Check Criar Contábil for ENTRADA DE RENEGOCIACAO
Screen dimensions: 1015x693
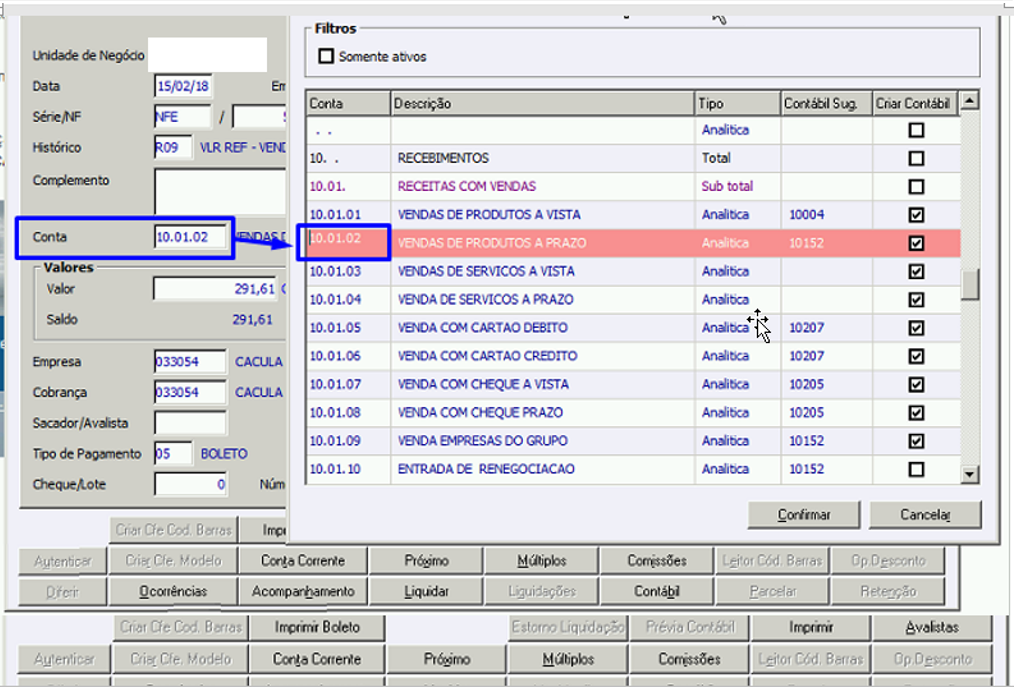click(916, 469)
